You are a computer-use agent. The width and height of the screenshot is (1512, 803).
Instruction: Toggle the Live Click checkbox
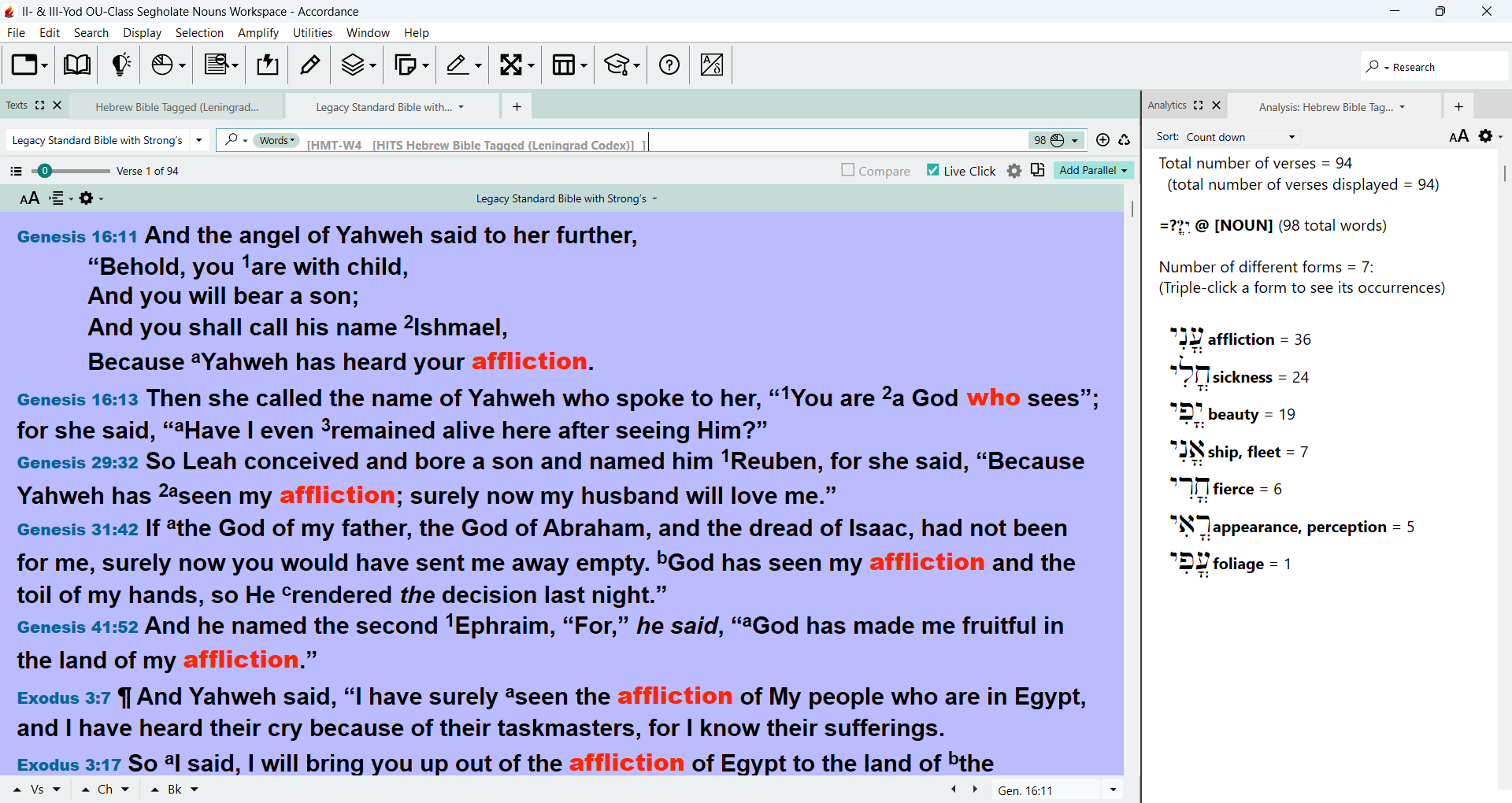pyautogui.click(x=933, y=170)
